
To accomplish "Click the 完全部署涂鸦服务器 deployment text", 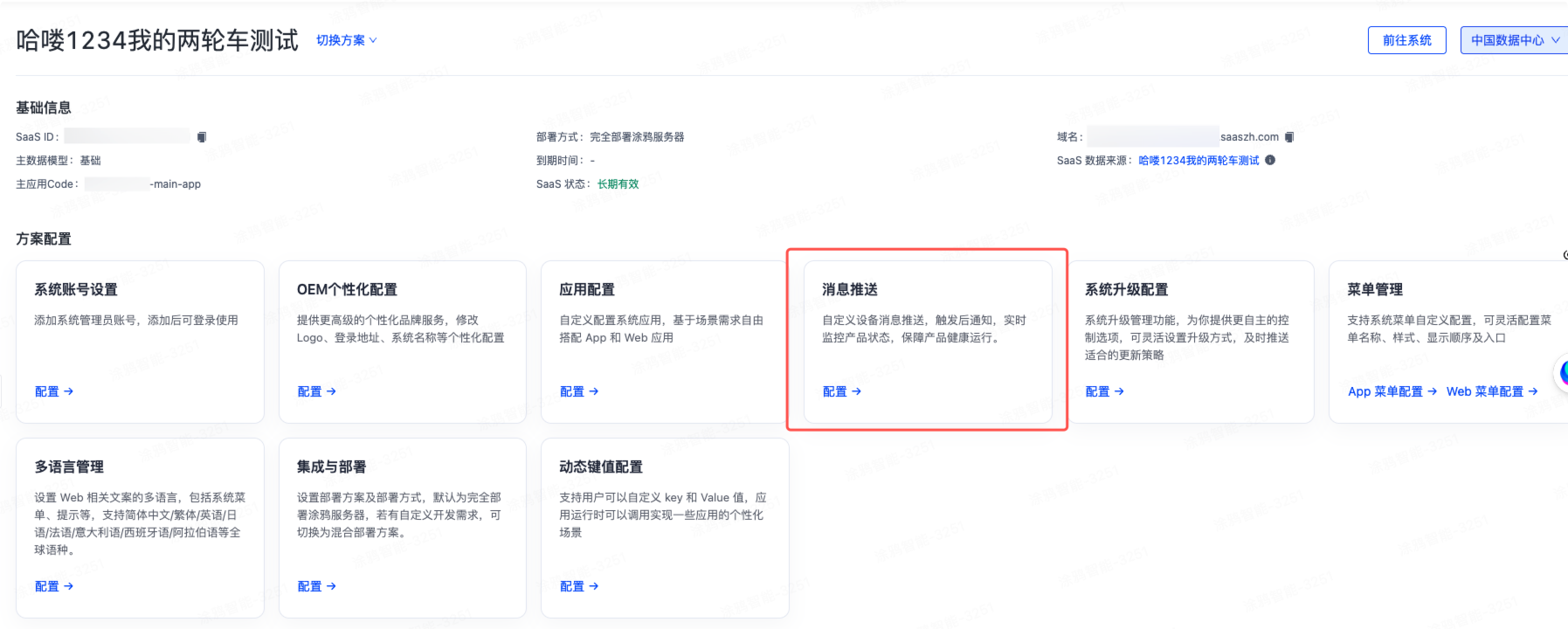I will 637,137.
